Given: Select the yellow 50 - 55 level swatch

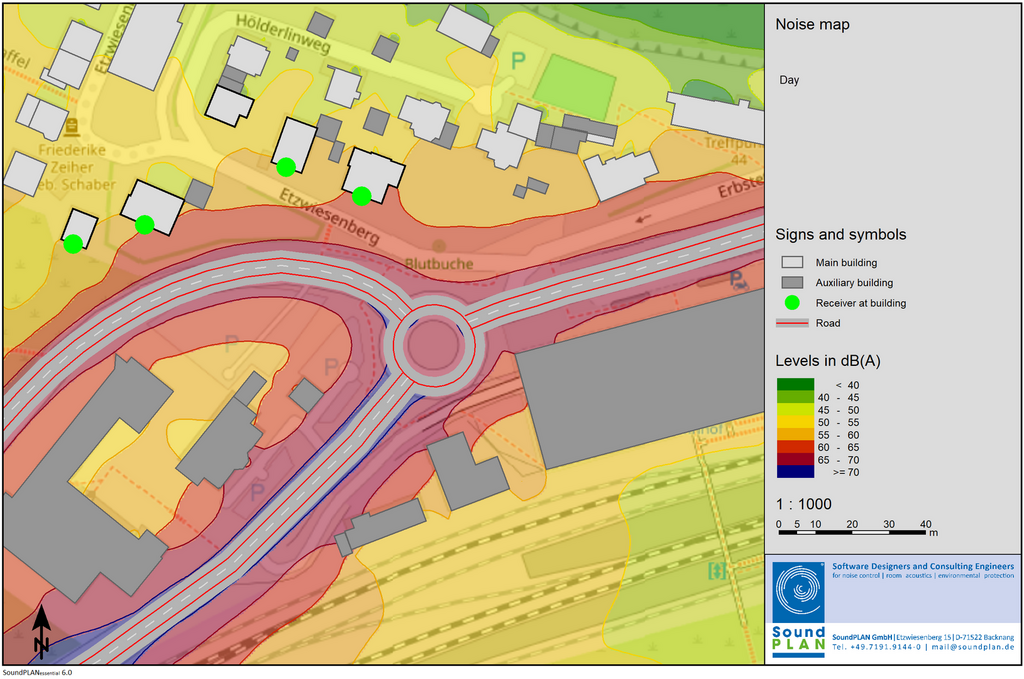Looking at the screenshot, I should click(797, 422).
